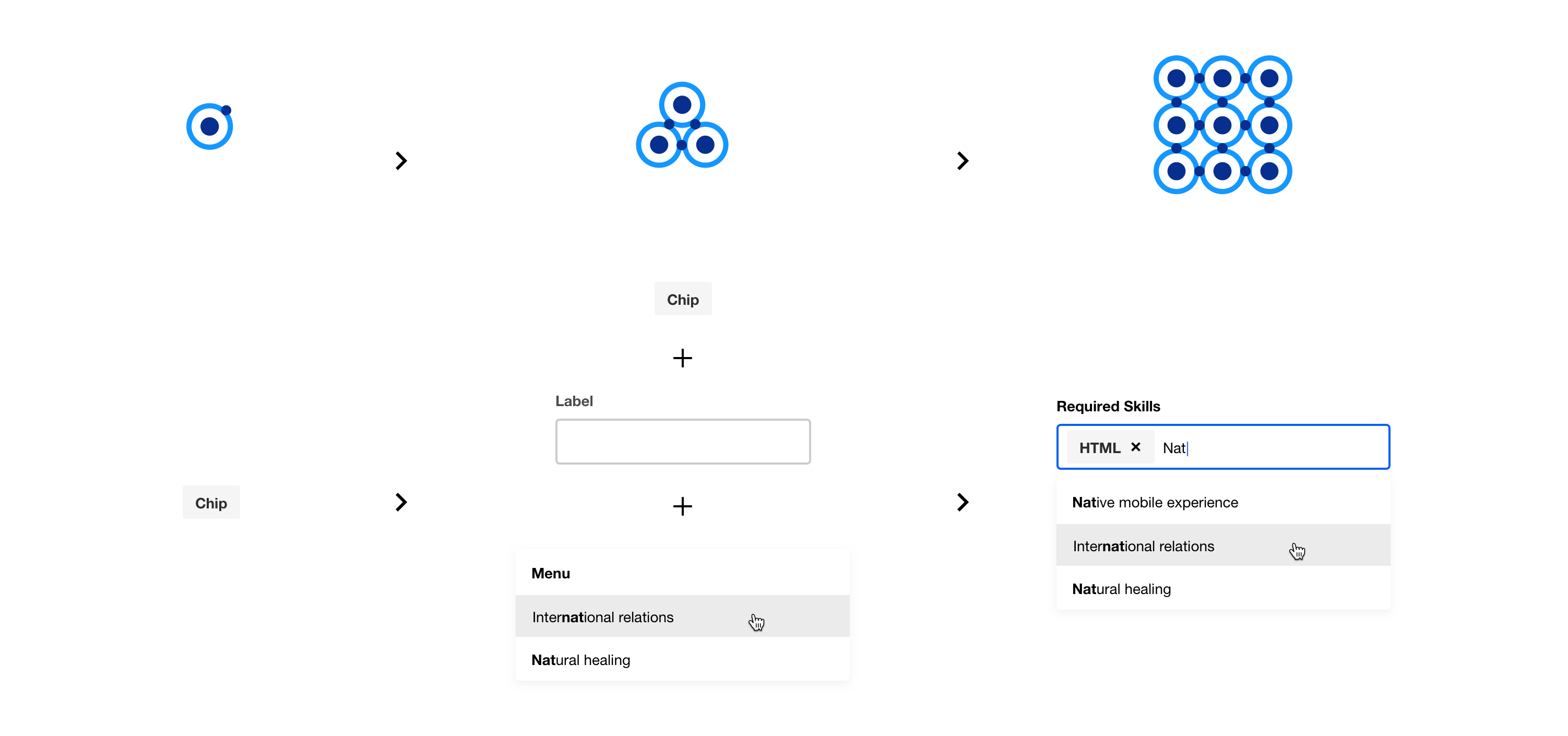Select Natural healing from Required Skills dropdown
Viewport: 1568px width, 736px height.
(x=1121, y=589)
